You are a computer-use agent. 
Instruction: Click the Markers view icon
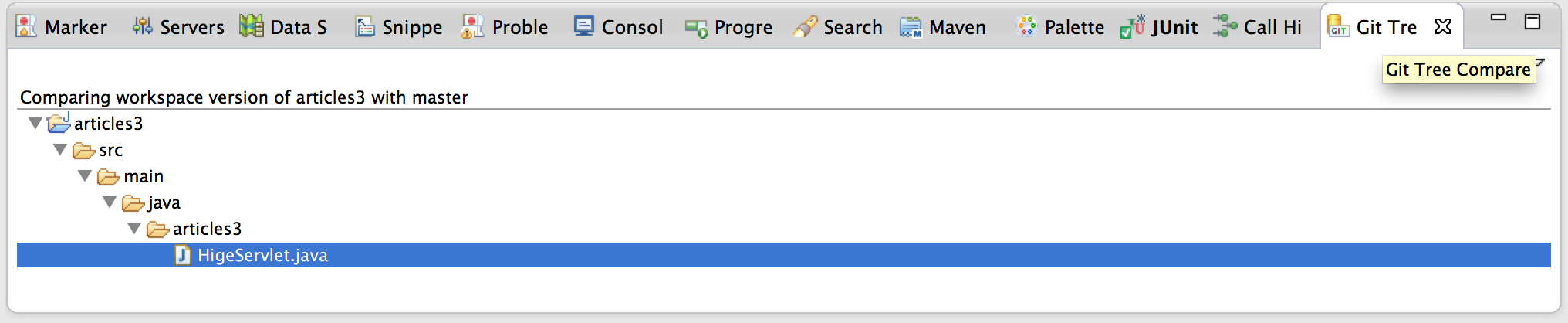[26, 26]
